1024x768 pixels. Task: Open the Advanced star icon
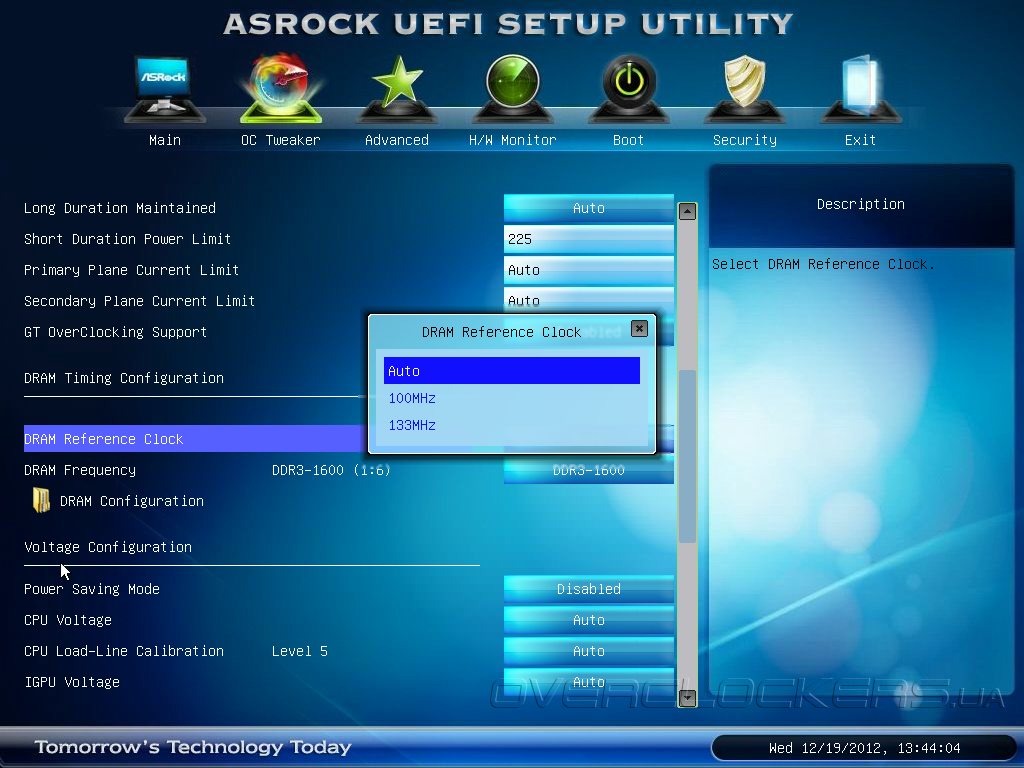point(397,89)
